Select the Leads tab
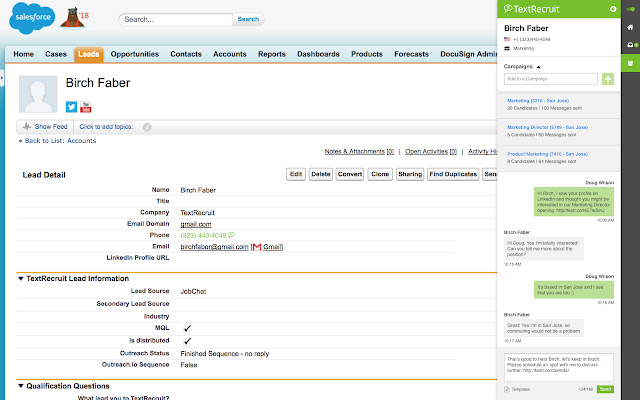The height and width of the screenshot is (400, 640). click(x=89, y=54)
